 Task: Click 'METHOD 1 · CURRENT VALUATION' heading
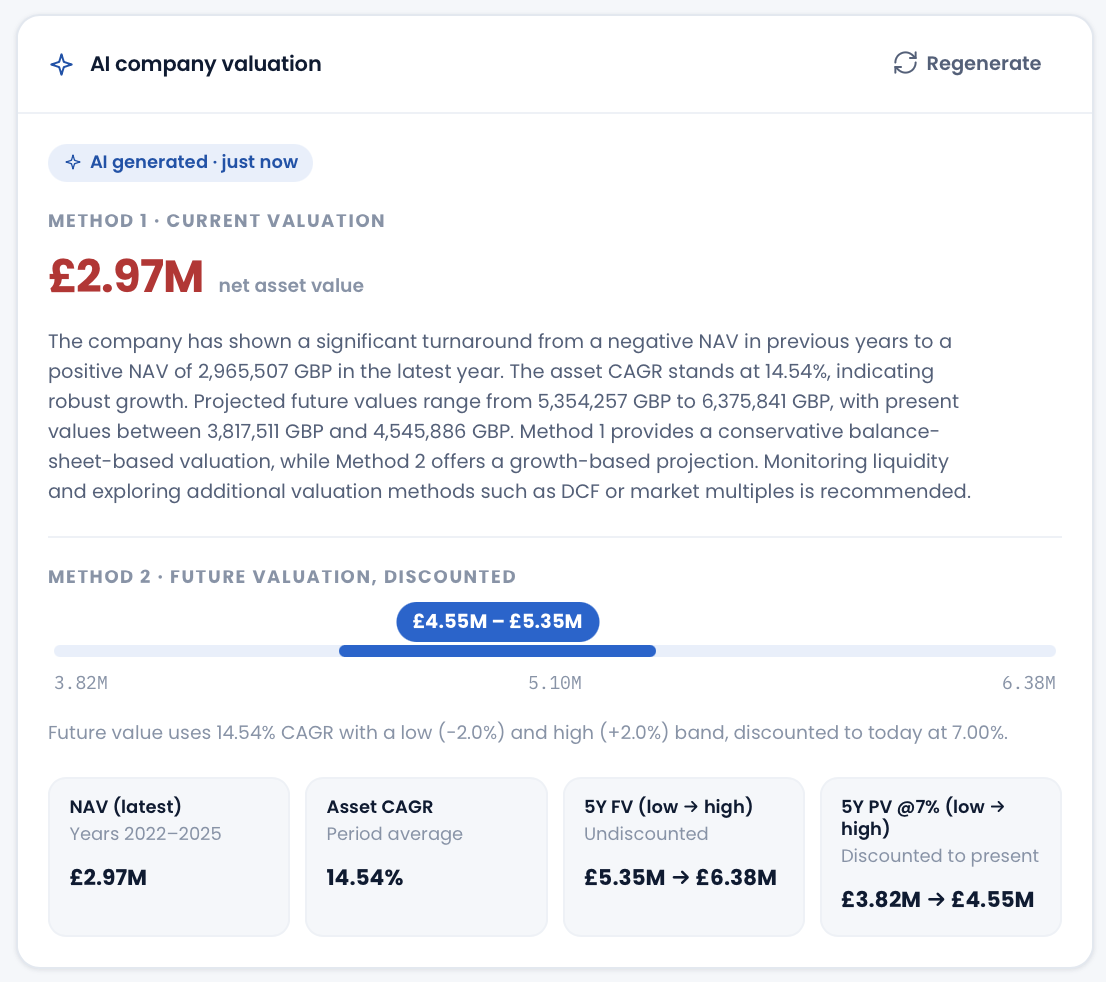217,221
